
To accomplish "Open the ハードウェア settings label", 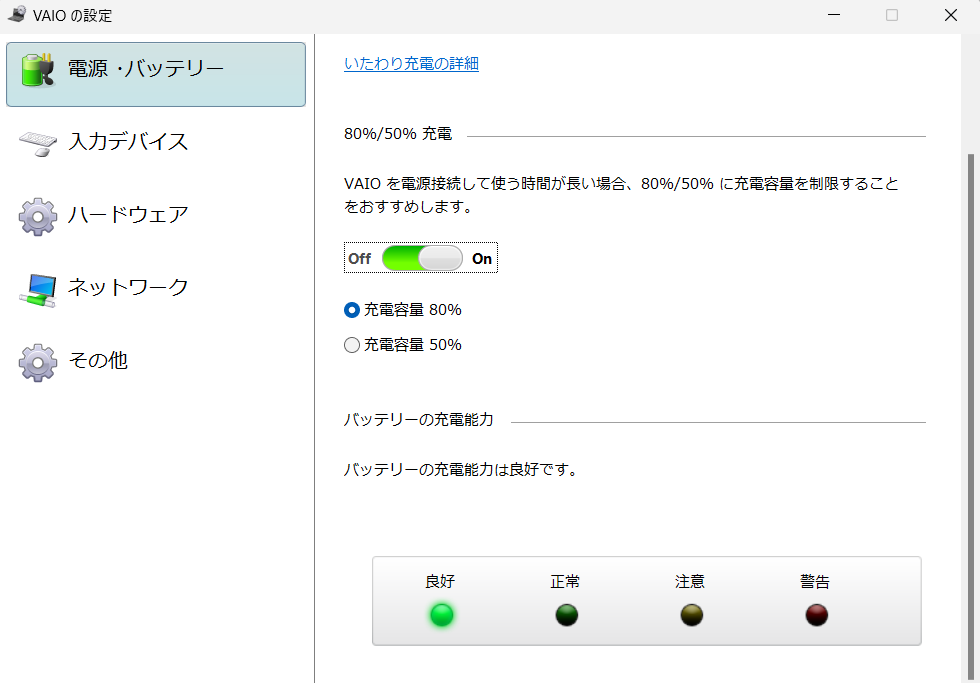I will 128,215.
